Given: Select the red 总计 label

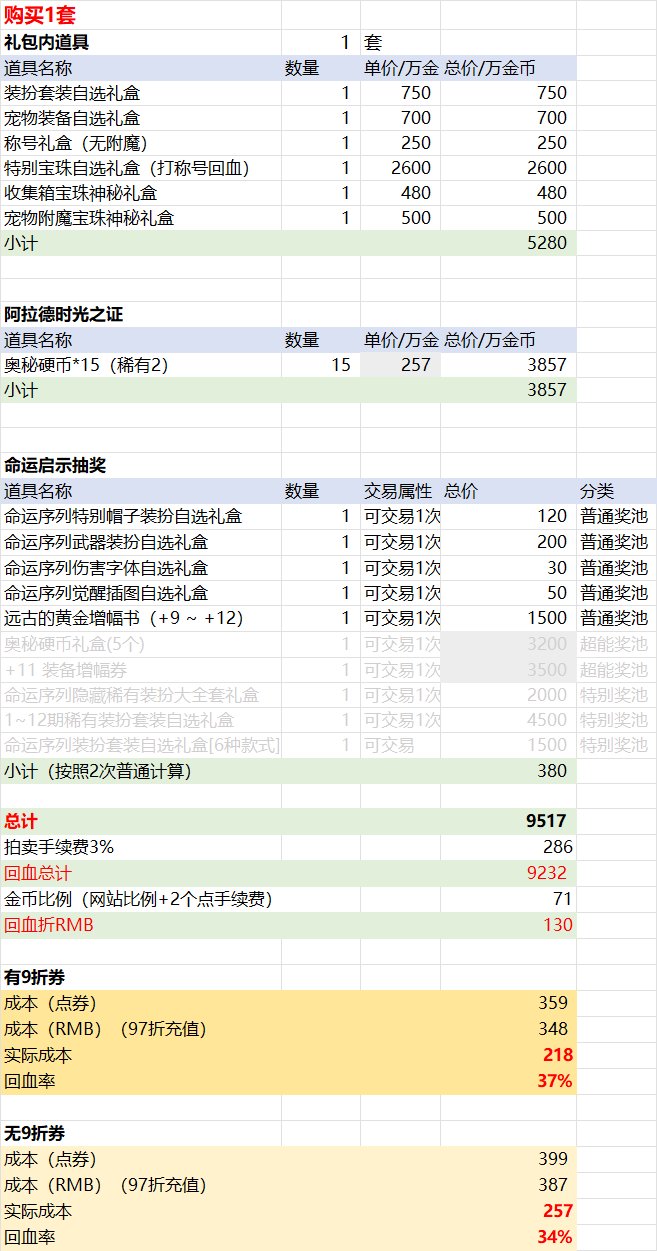Looking at the screenshot, I should point(21,821).
